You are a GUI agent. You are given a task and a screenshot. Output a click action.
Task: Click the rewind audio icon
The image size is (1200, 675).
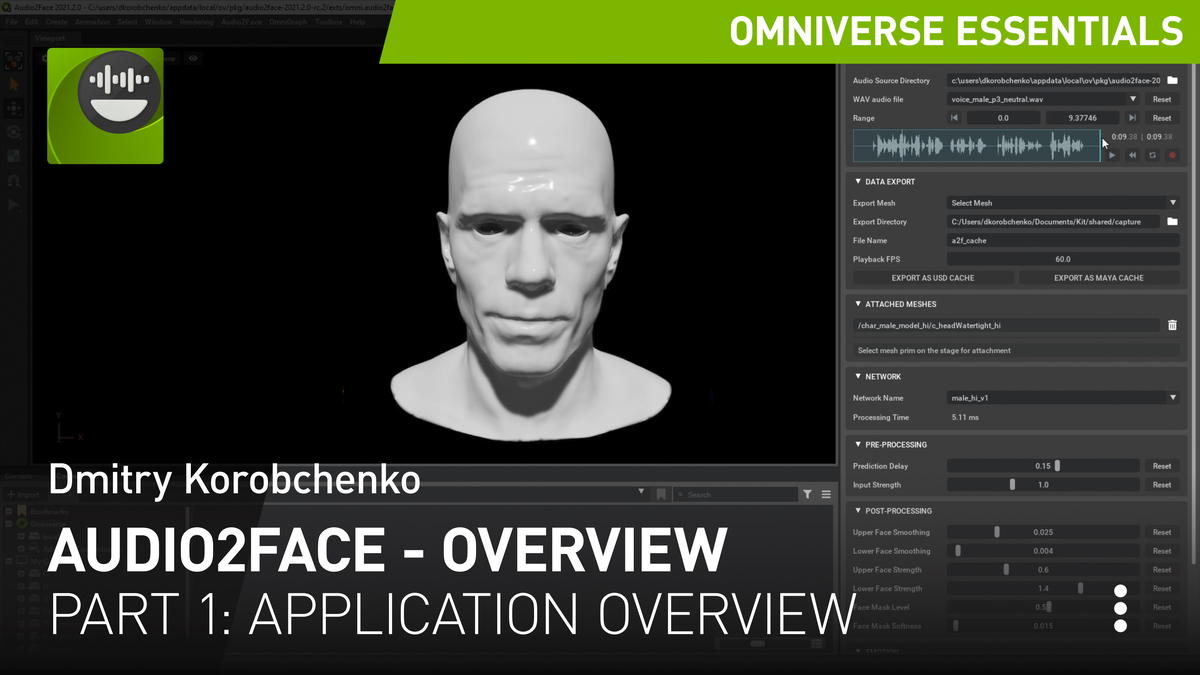[x=1132, y=155]
